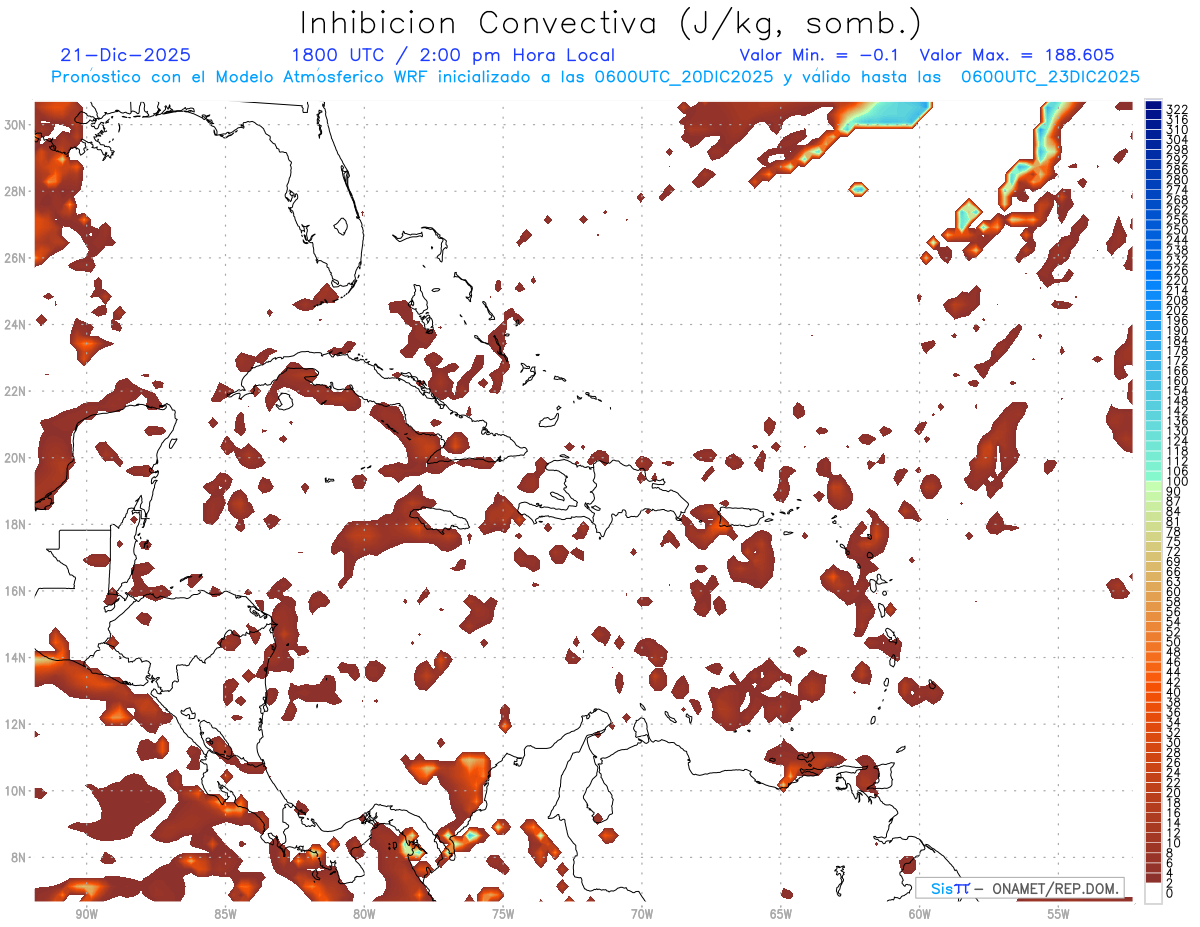Click the "65W" longitude label
The height and width of the screenshot is (927, 1200).
(781, 914)
